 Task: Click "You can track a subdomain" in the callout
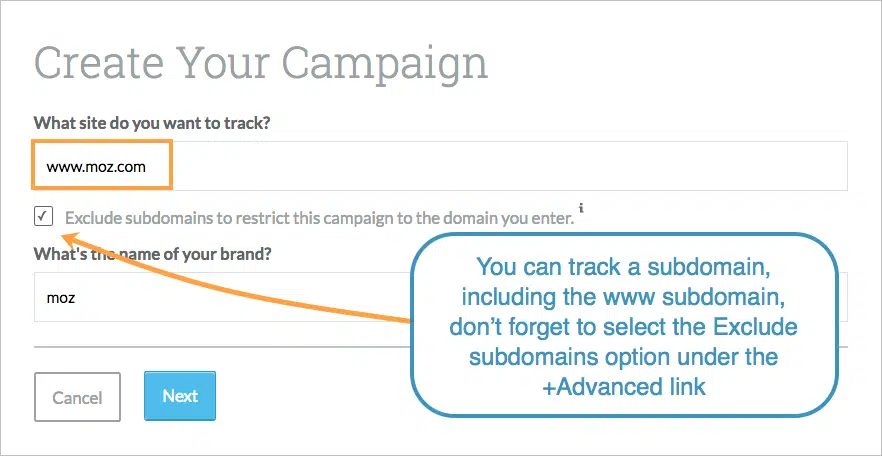(x=624, y=268)
